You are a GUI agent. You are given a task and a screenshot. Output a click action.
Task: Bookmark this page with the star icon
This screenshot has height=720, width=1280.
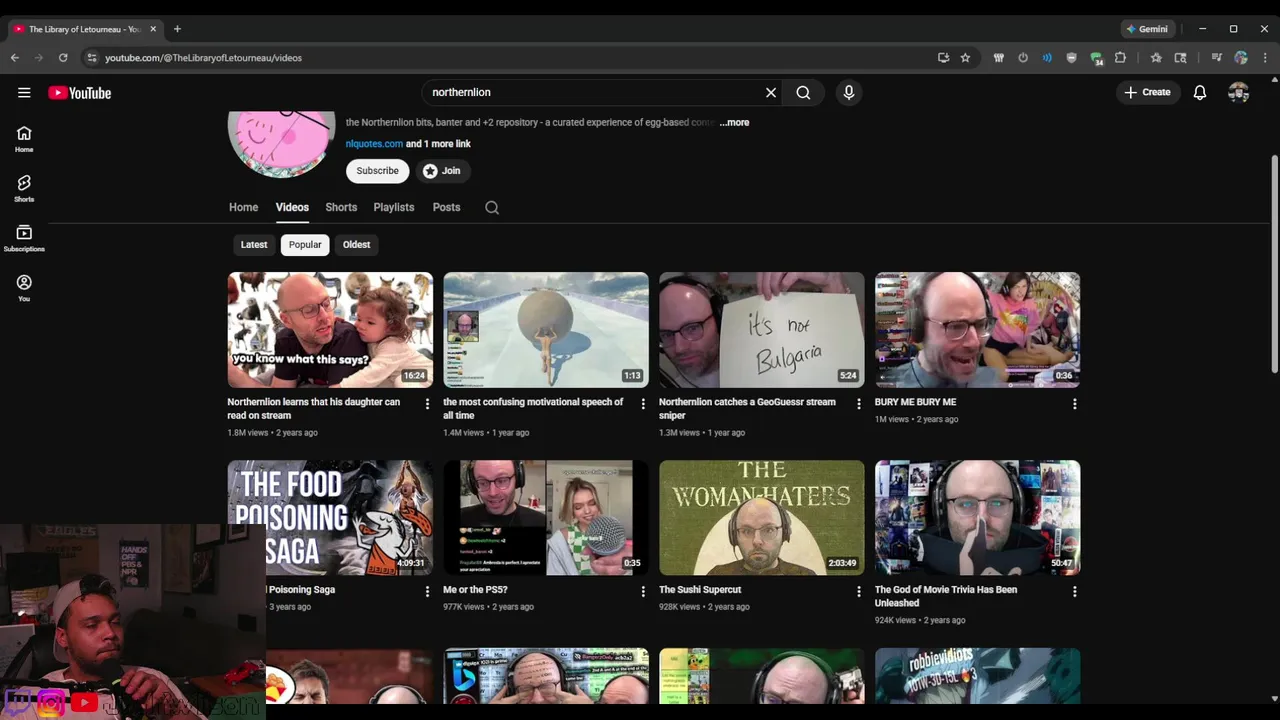point(965,58)
